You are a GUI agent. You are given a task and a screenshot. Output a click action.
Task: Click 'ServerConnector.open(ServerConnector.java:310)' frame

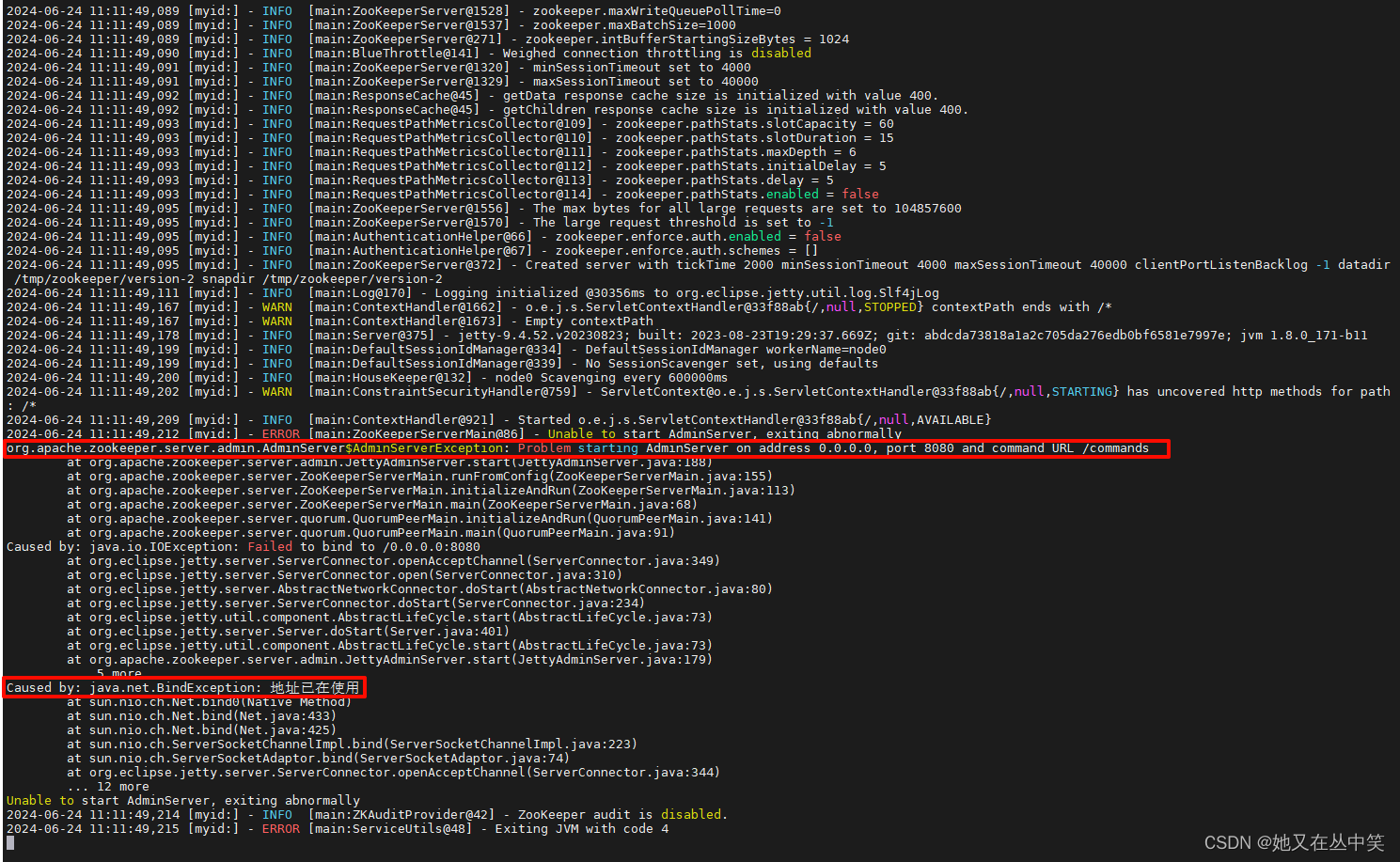pos(344,575)
